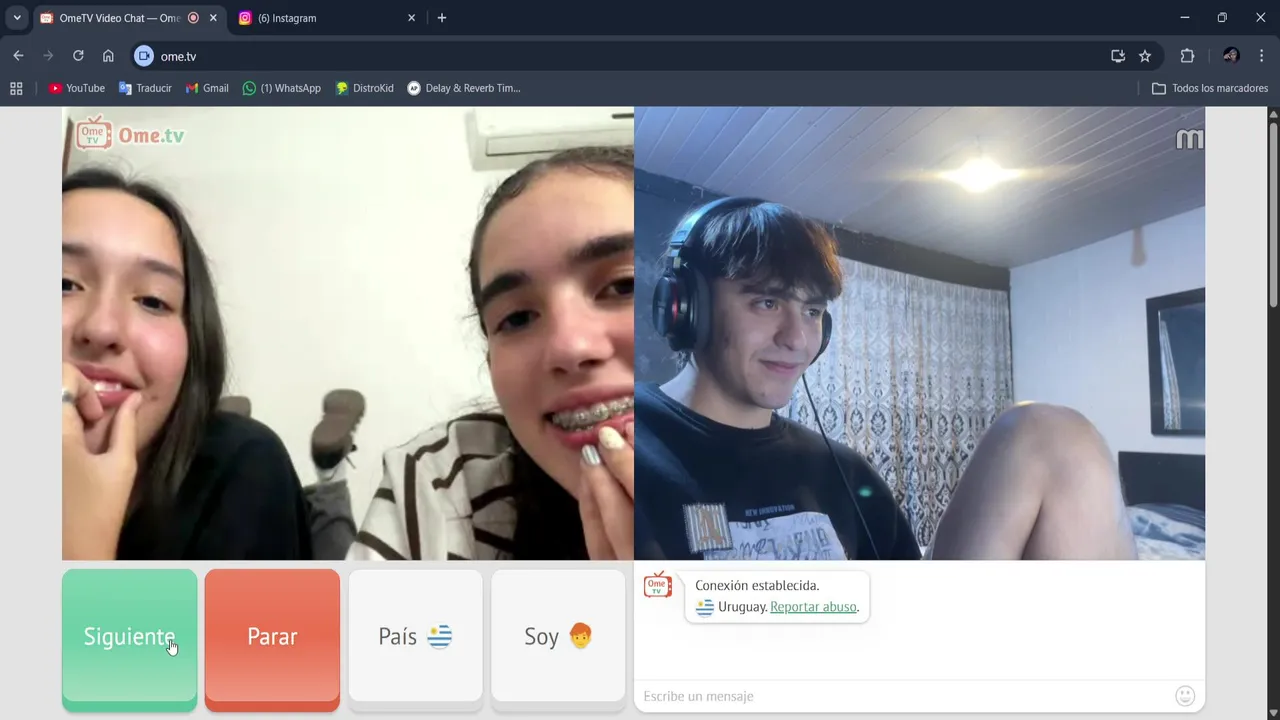
Task: Focus the Escribe un mensaje field
Action: 905,696
